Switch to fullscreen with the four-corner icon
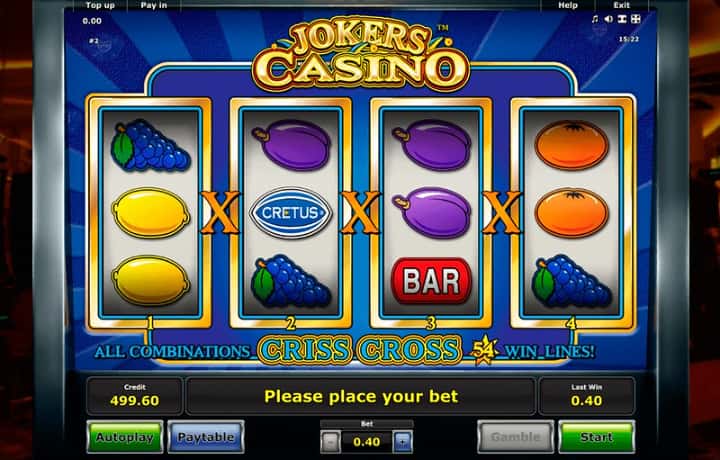 click(636, 19)
